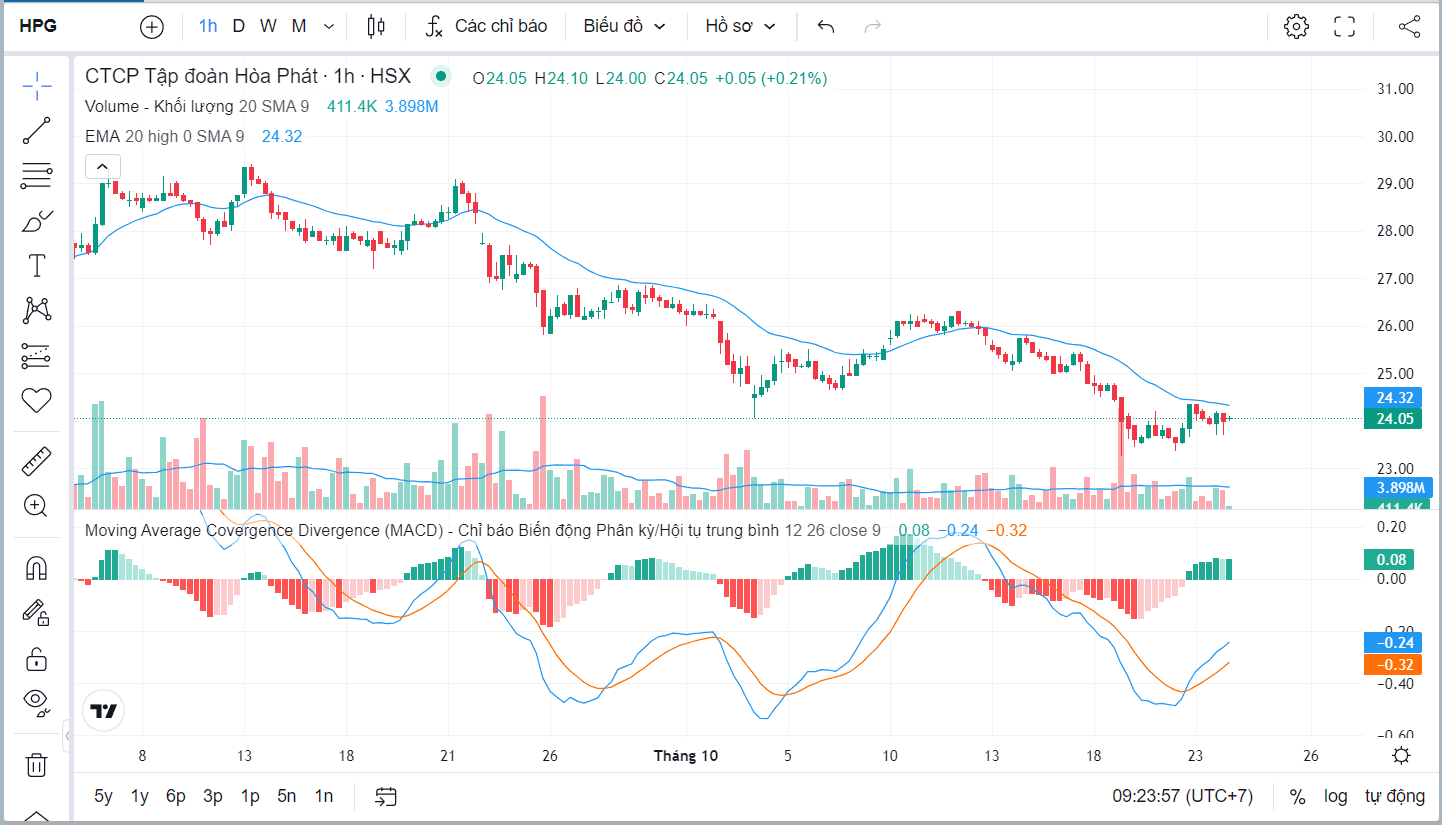
Task: Set range to 1n
Action: (324, 797)
